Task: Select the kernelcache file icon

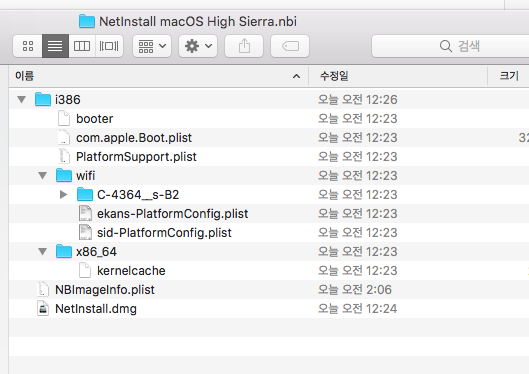Action: click(x=85, y=270)
